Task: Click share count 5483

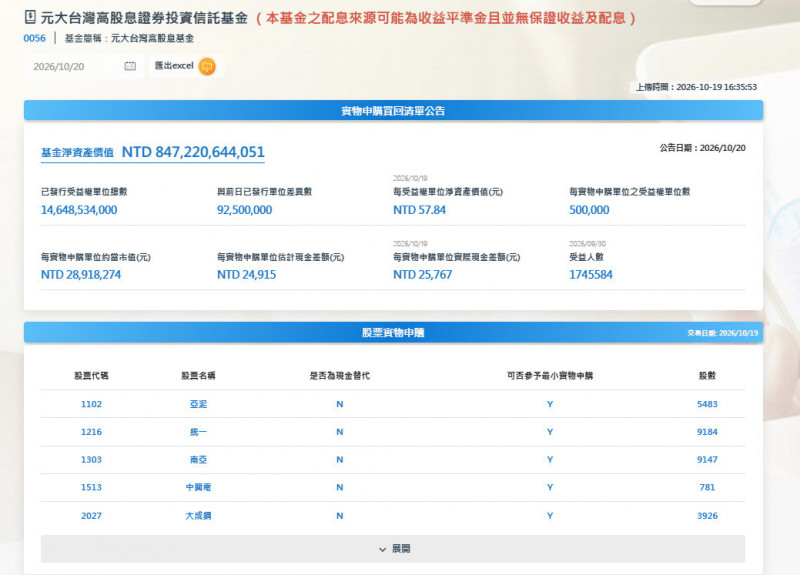Action: [x=707, y=404]
